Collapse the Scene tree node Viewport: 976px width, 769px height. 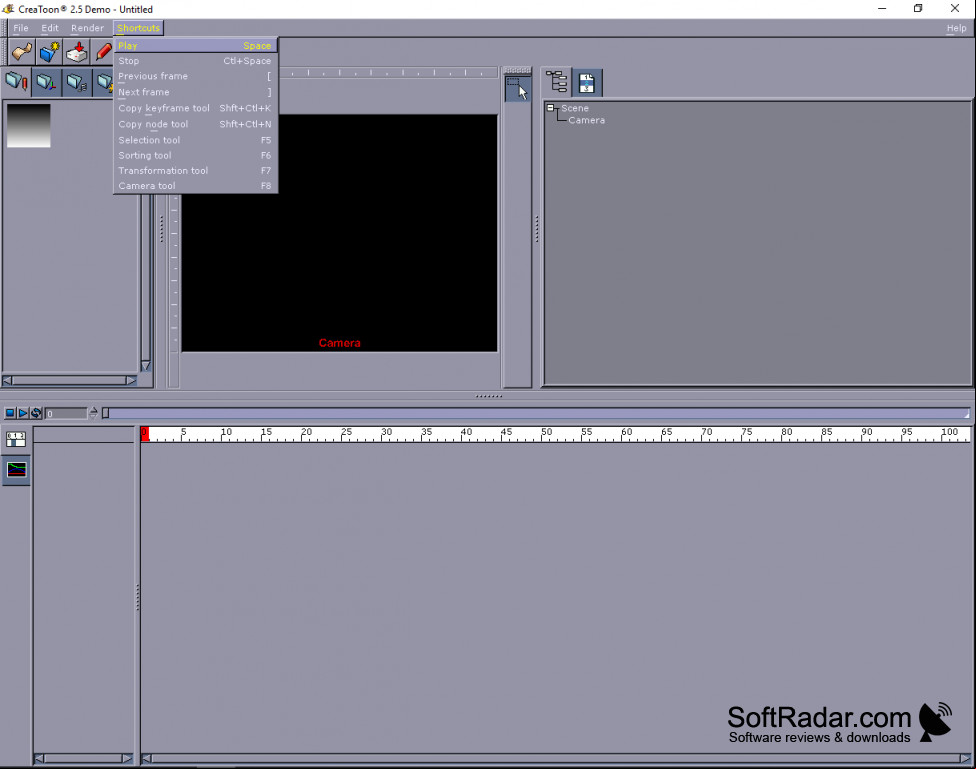tap(550, 108)
